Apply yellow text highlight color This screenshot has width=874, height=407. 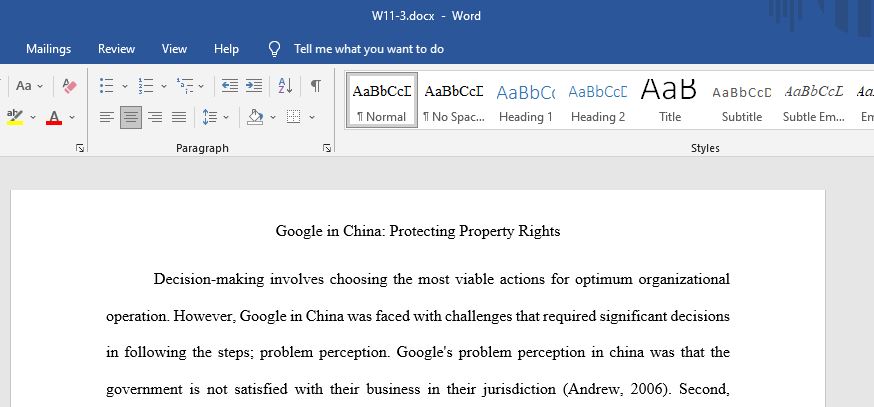click(x=15, y=117)
